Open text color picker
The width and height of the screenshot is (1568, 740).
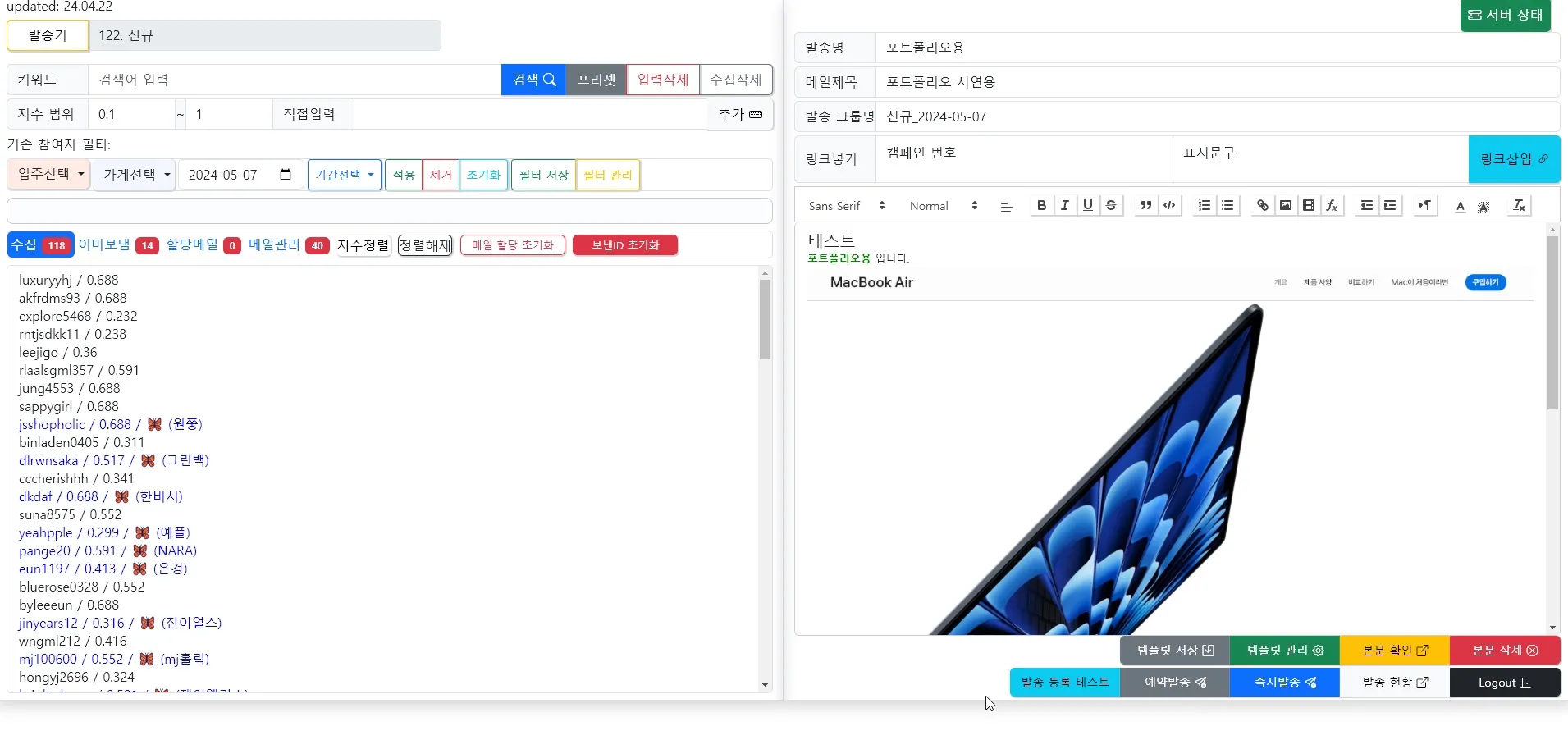pos(1460,206)
